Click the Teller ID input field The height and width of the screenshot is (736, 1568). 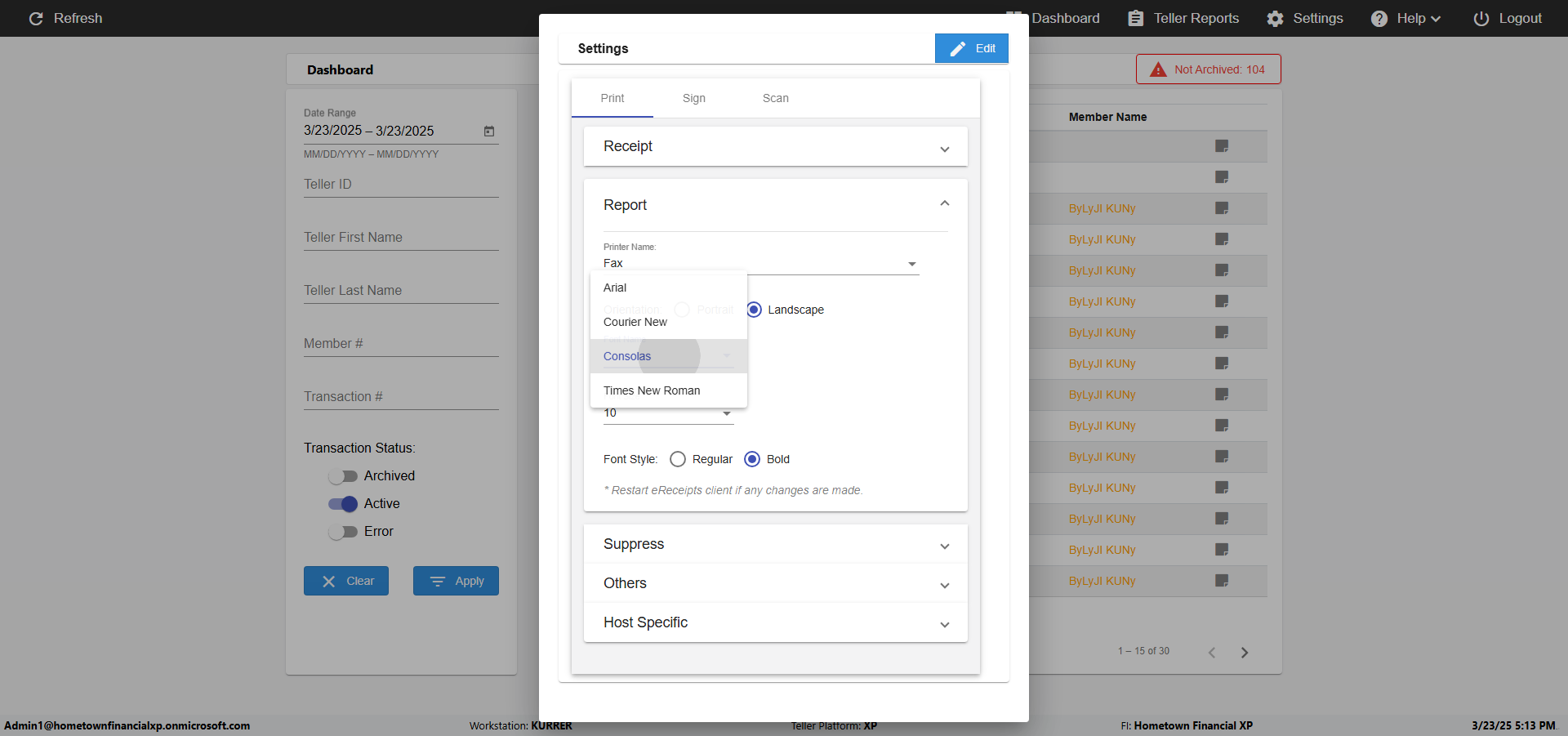point(401,185)
